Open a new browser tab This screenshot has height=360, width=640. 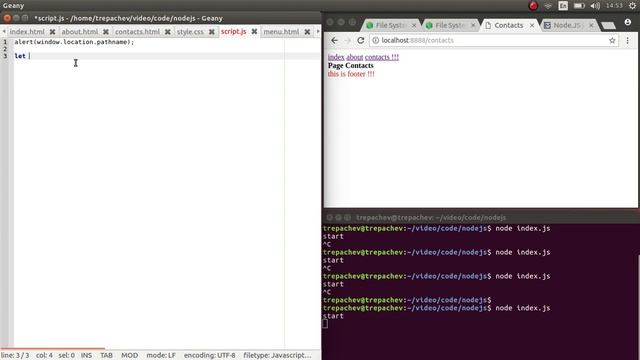coord(608,26)
